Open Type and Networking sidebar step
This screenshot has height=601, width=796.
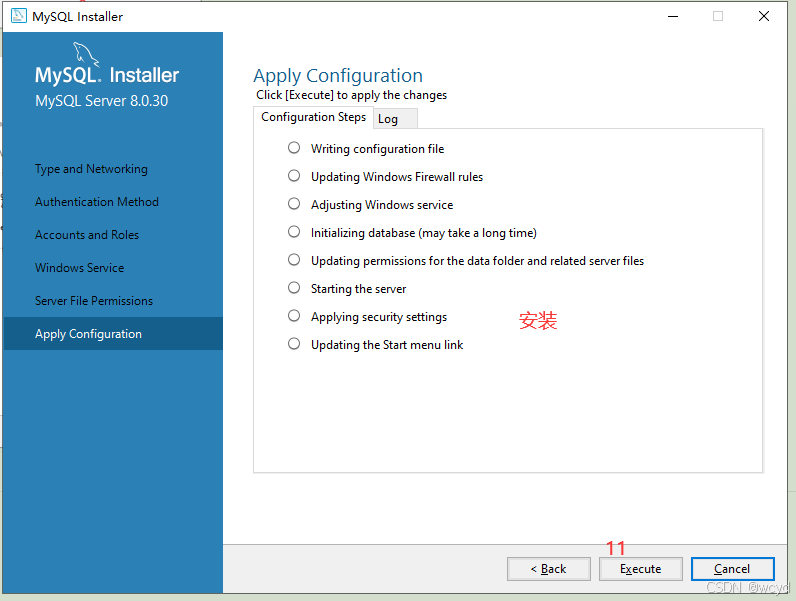point(91,169)
